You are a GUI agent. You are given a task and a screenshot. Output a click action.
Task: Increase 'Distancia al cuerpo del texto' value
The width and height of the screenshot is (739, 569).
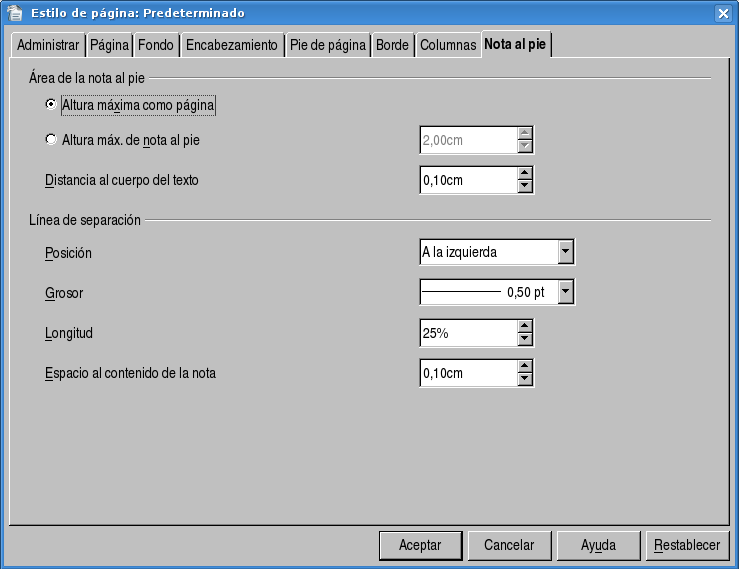[525, 173]
